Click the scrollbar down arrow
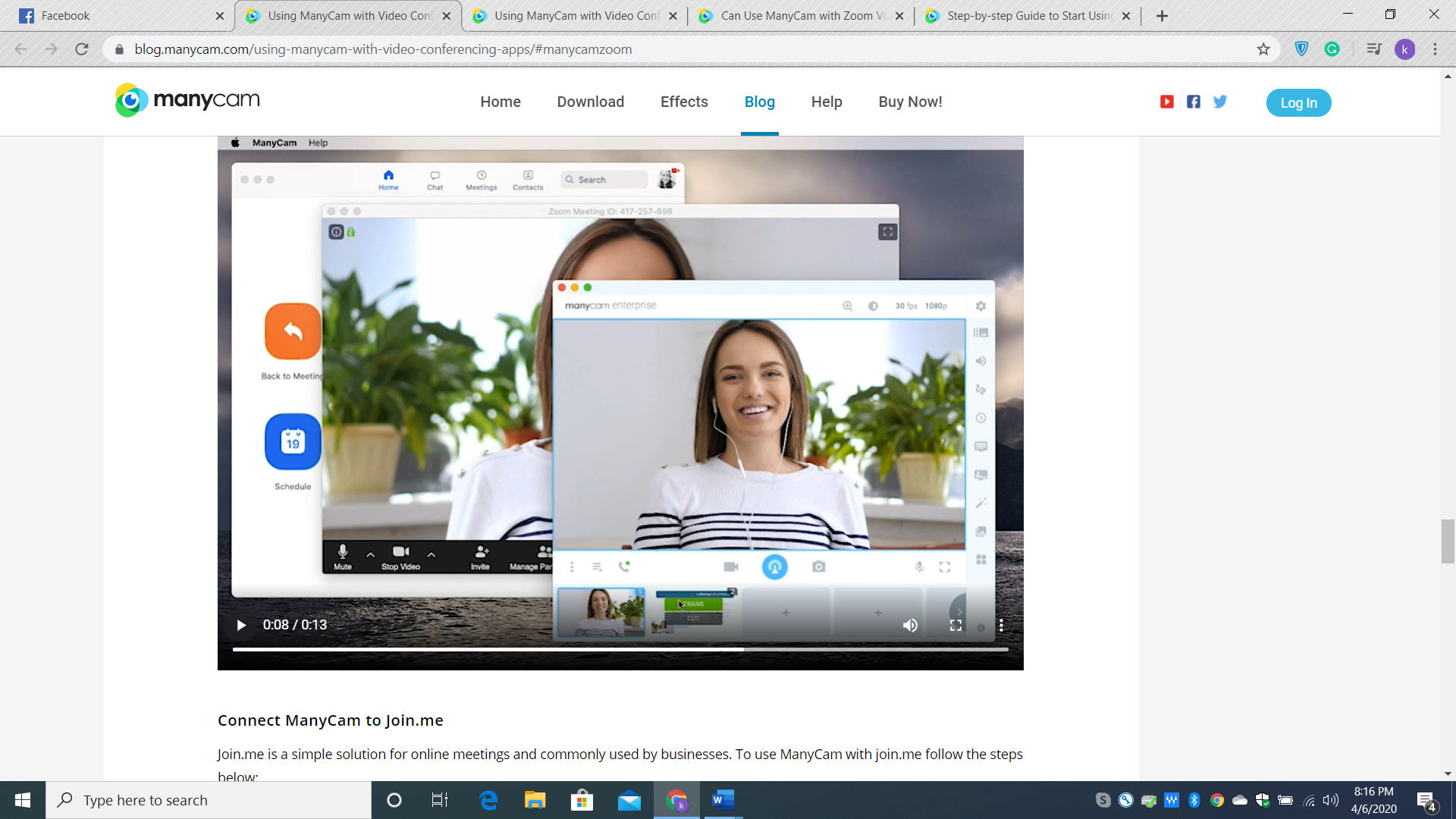The image size is (1456, 819). [x=1448, y=774]
